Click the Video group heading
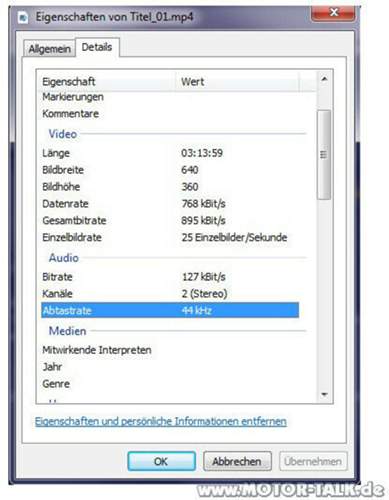 tap(63, 134)
